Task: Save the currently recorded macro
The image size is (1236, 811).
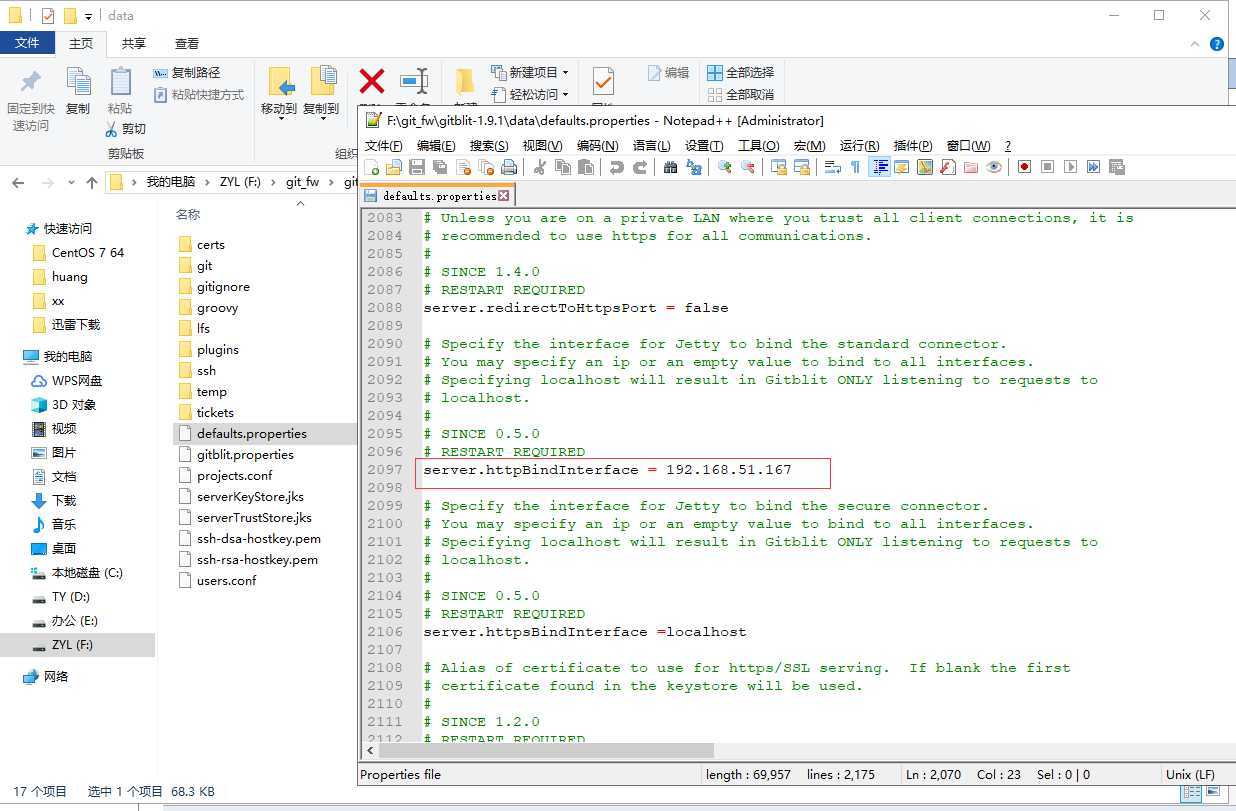Action: 1117,167
